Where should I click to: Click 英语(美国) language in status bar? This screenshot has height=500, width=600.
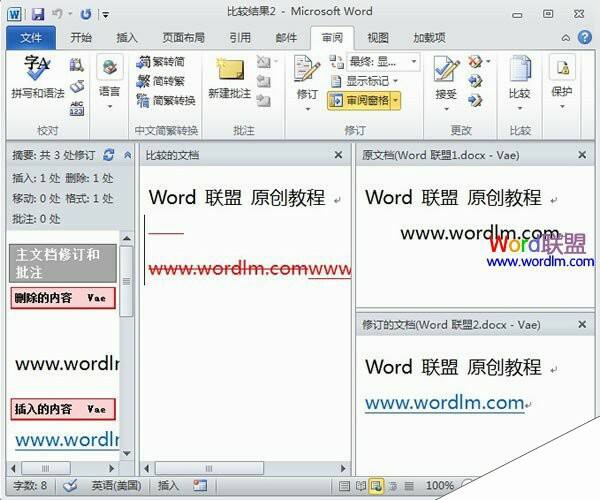point(116,486)
